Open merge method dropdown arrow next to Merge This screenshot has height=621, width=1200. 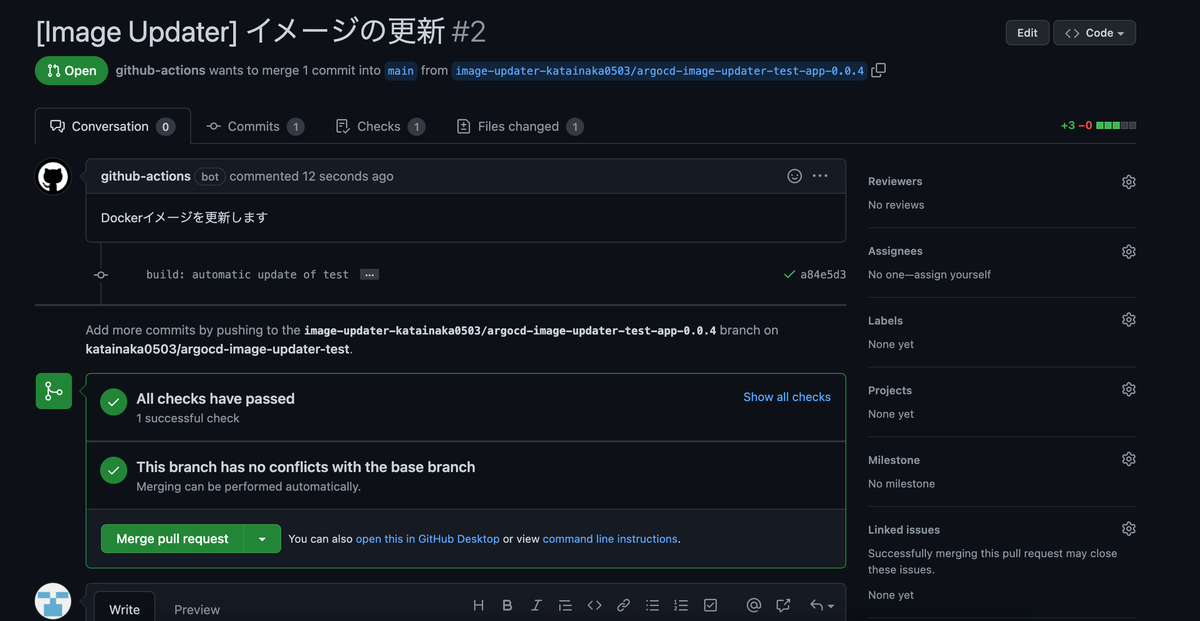tap(262, 539)
